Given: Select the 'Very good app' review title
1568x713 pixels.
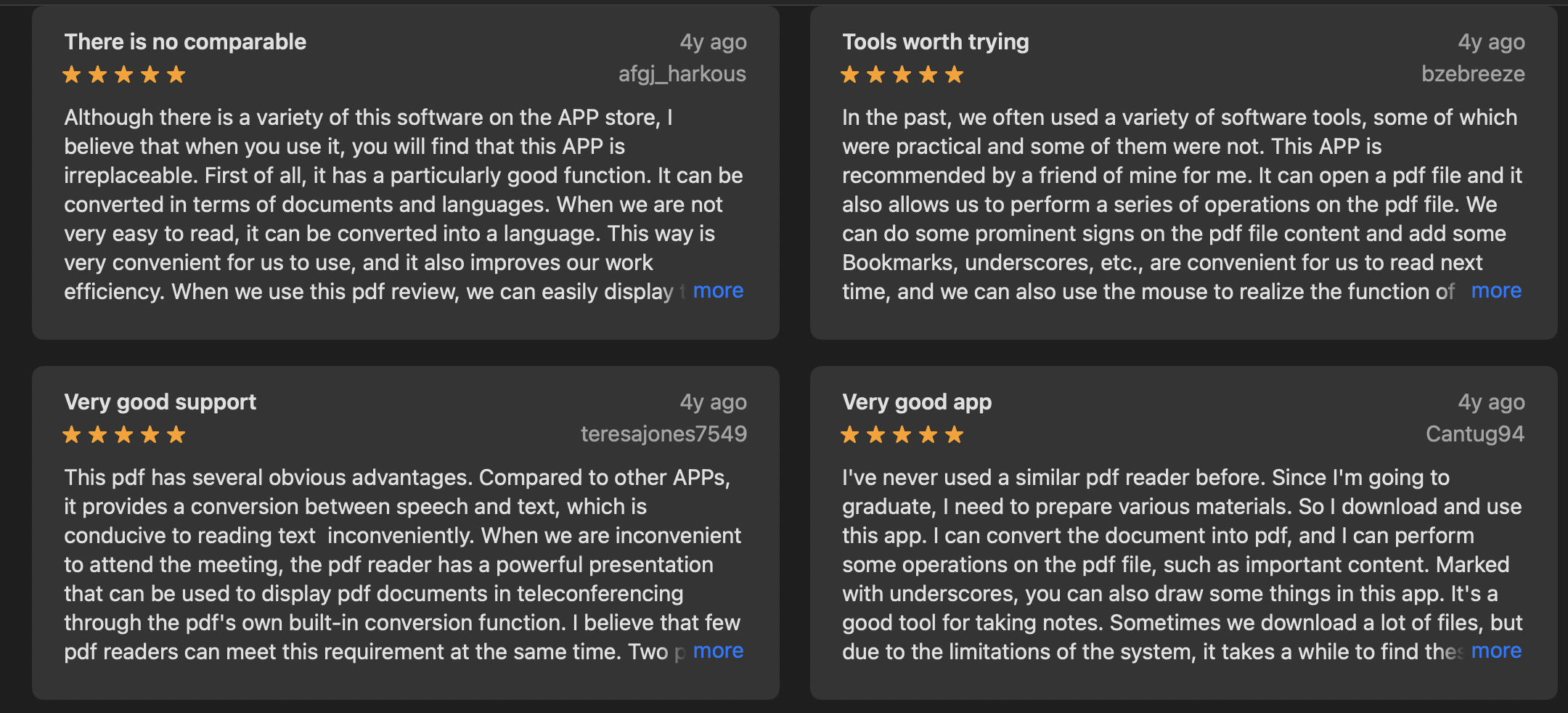Looking at the screenshot, I should [x=917, y=402].
